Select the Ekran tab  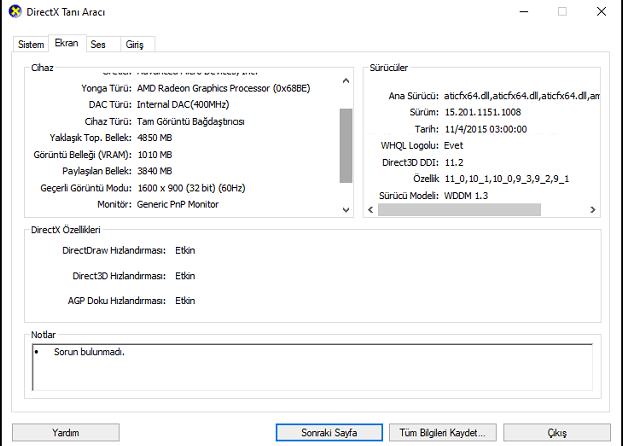click(x=66, y=43)
